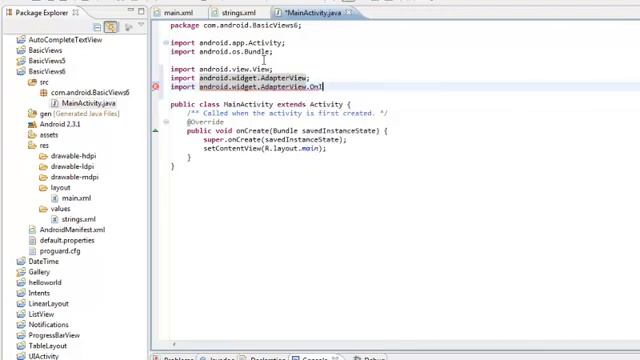Click the public class MainActivity declaration line
This screenshot has width=640, height=360.
260,104
